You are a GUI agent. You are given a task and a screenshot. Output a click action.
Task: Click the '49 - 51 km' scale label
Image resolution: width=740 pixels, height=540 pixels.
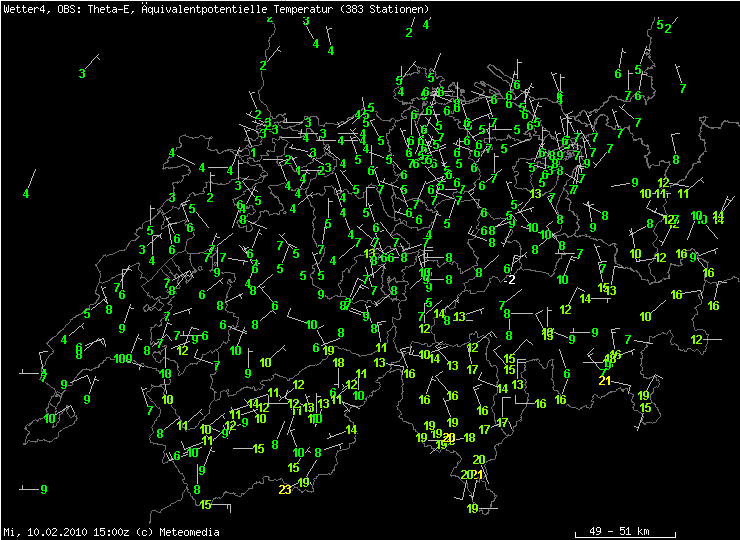click(619, 532)
